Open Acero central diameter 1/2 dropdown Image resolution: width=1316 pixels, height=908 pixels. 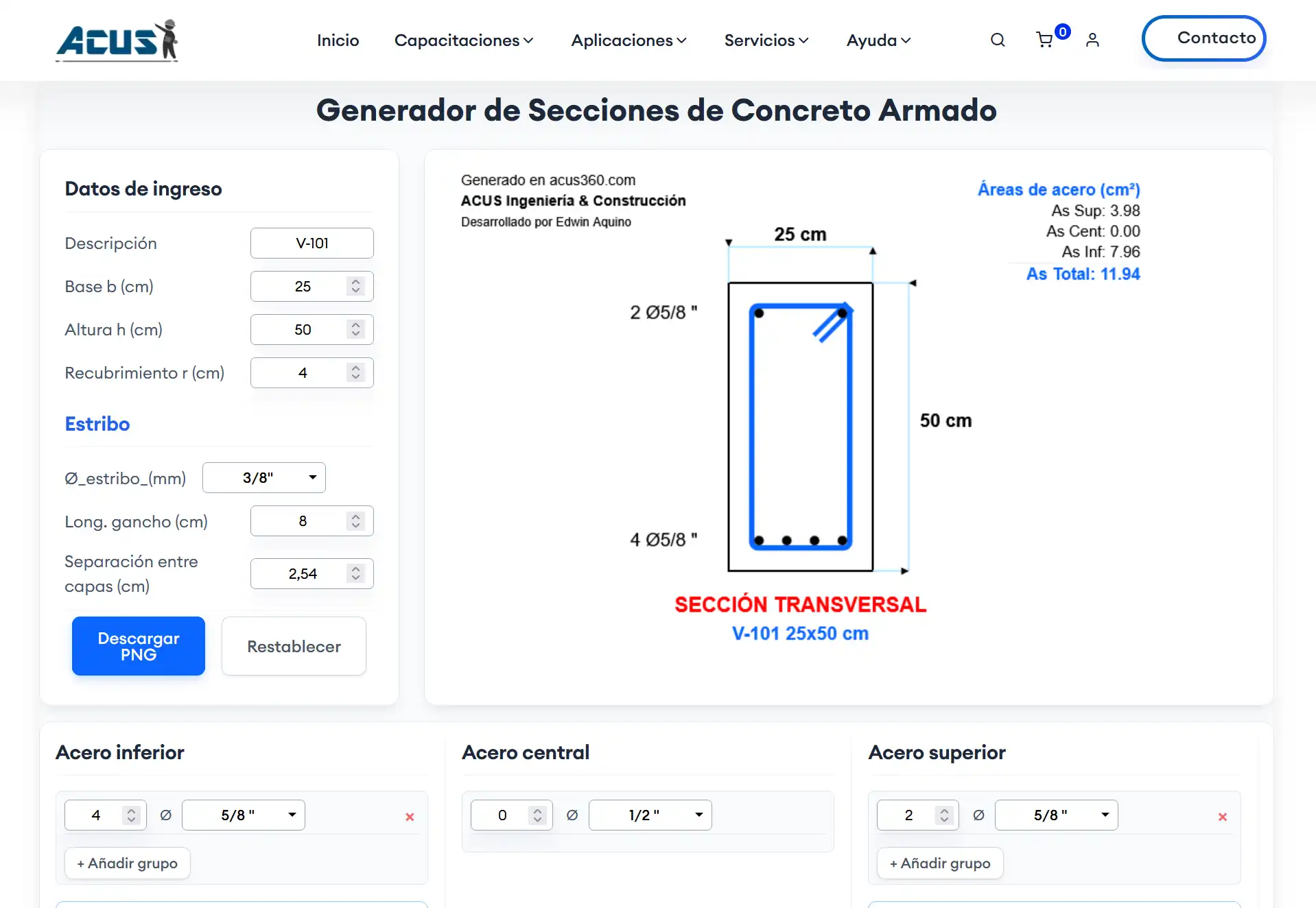click(x=650, y=815)
